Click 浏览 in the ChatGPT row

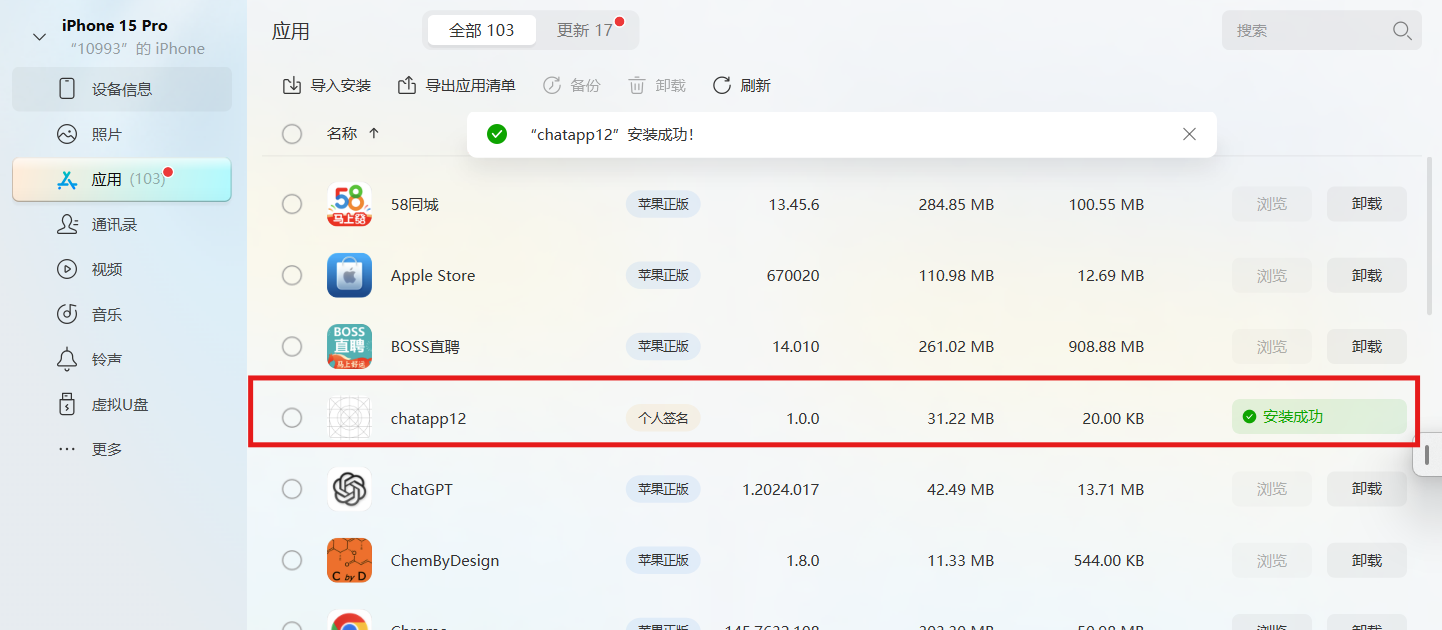tap(1271, 489)
